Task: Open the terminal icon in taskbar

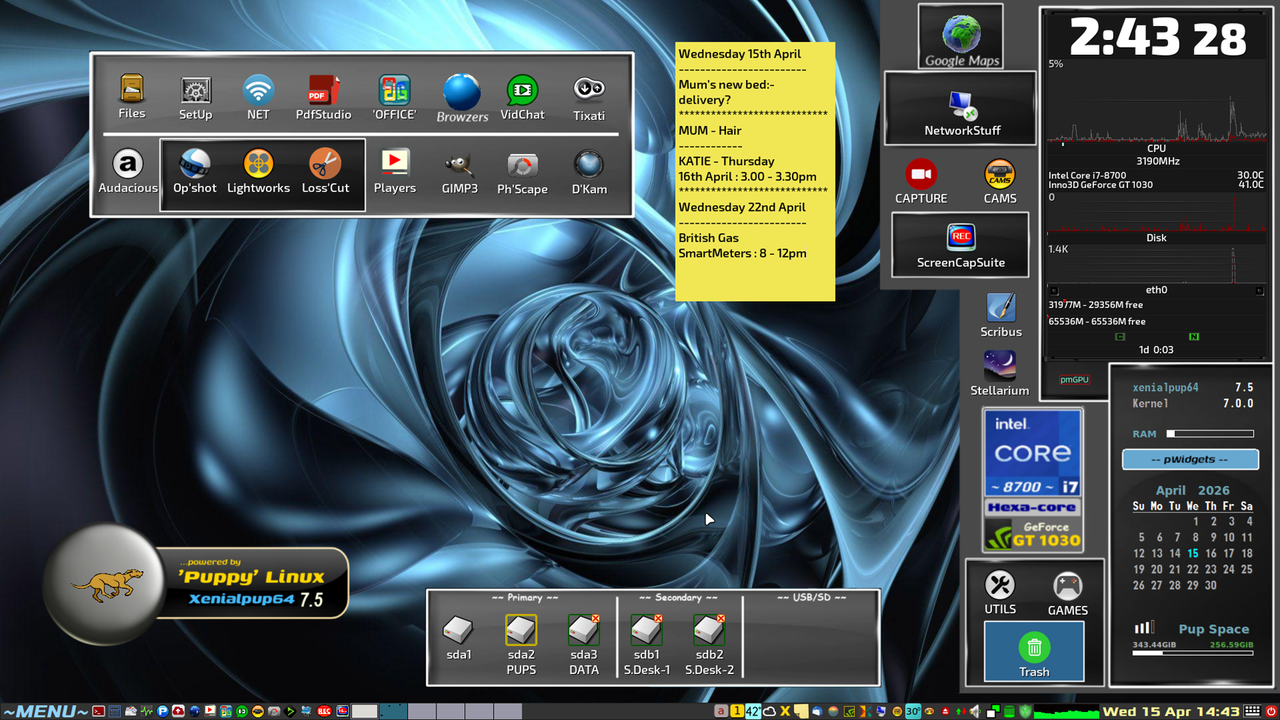Action: click(x=98, y=711)
